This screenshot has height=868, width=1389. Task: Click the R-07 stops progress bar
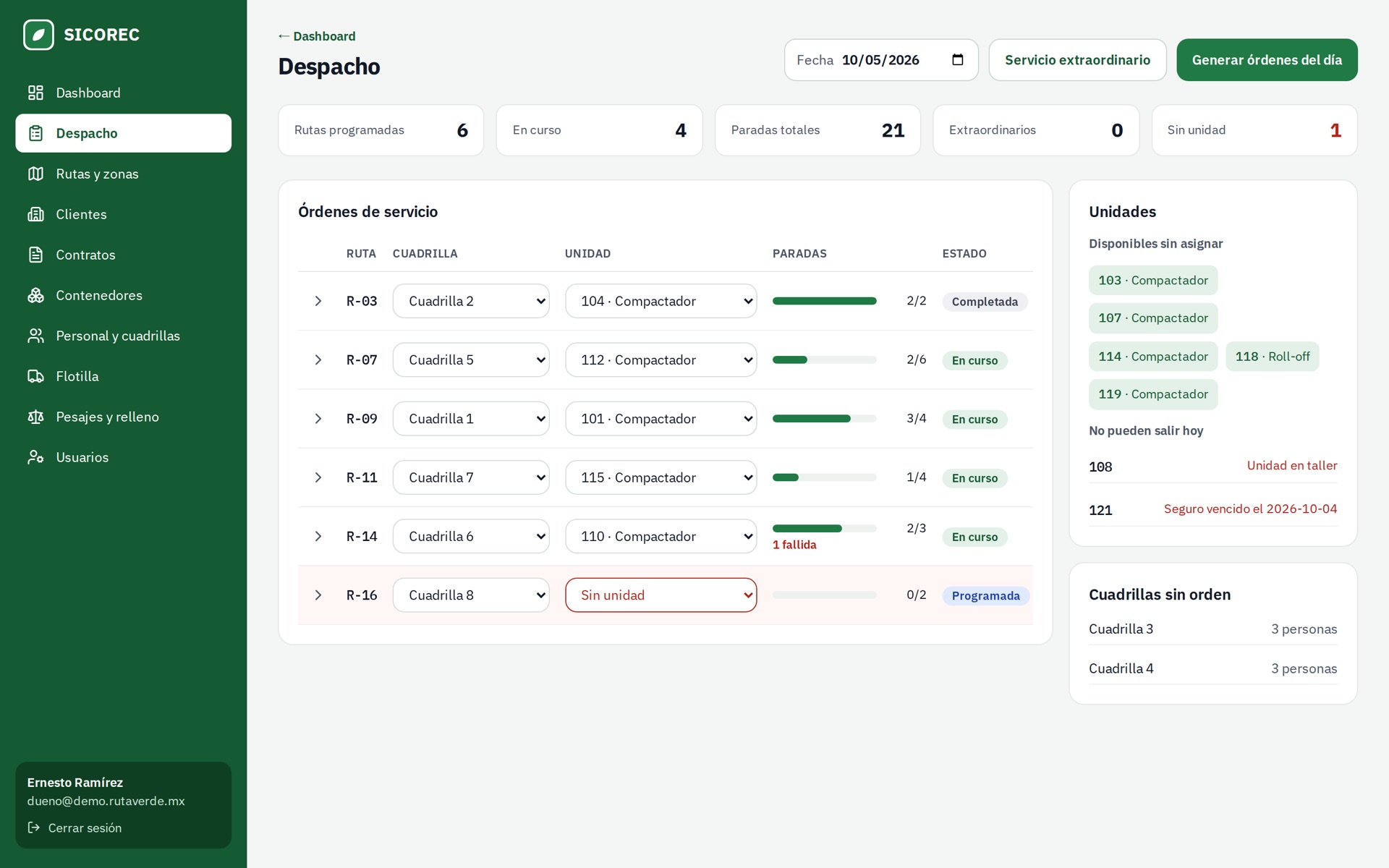[x=824, y=359]
